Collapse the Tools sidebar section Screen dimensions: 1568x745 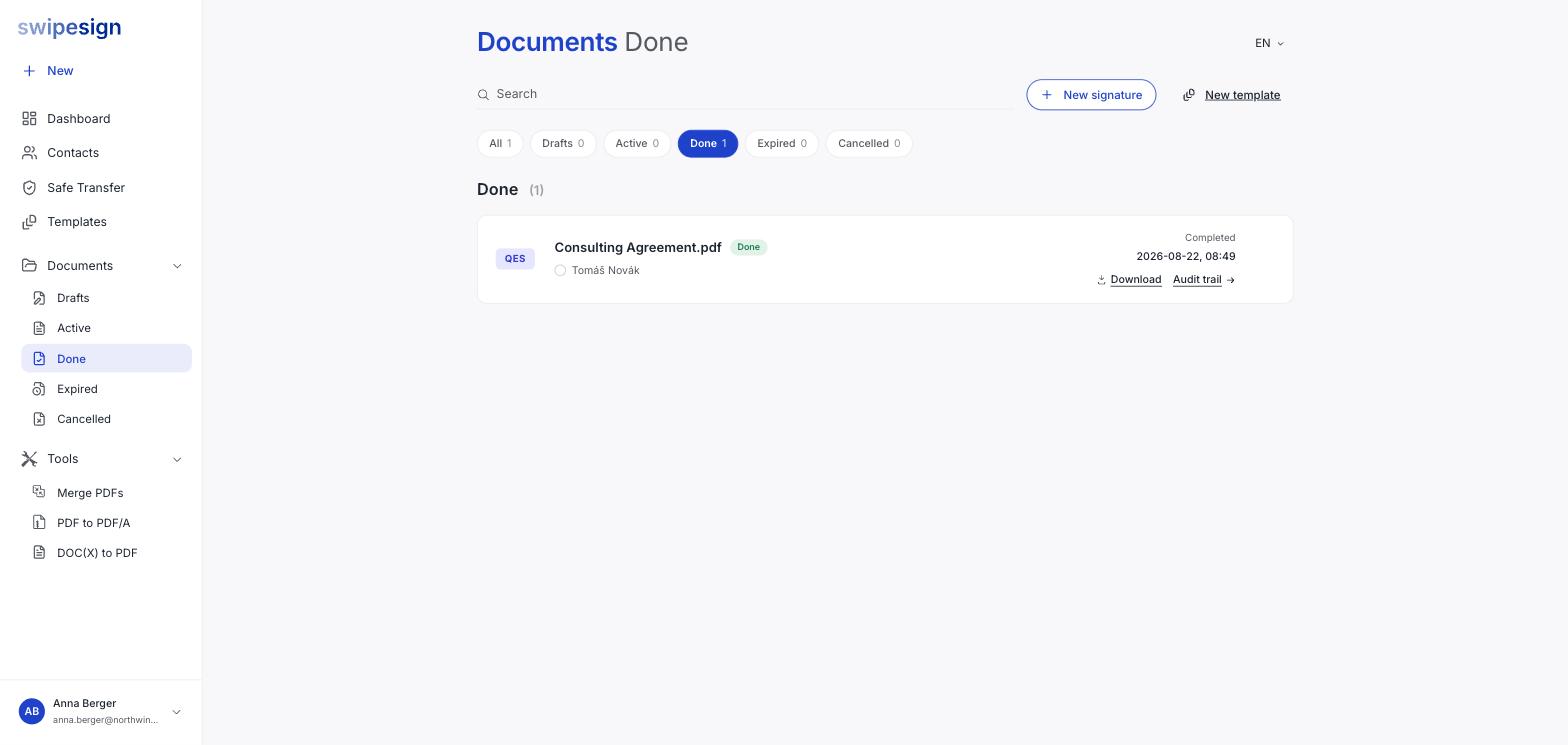click(x=177, y=459)
